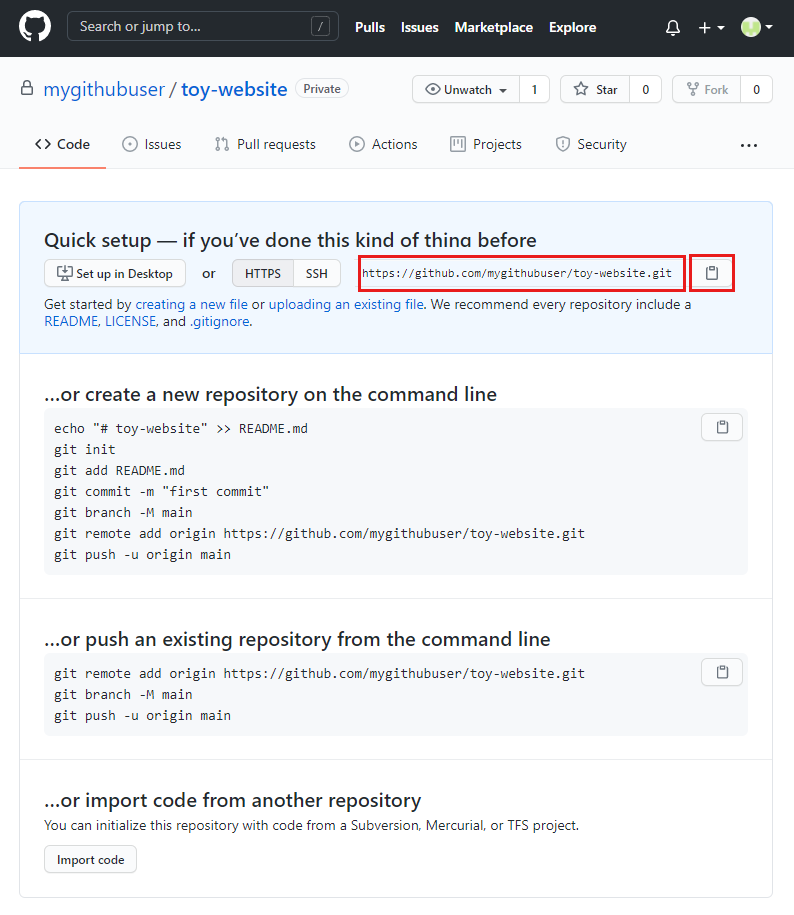The height and width of the screenshot is (915, 794).
Task: Switch to the repository Issues tab
Action: [152, 144]
